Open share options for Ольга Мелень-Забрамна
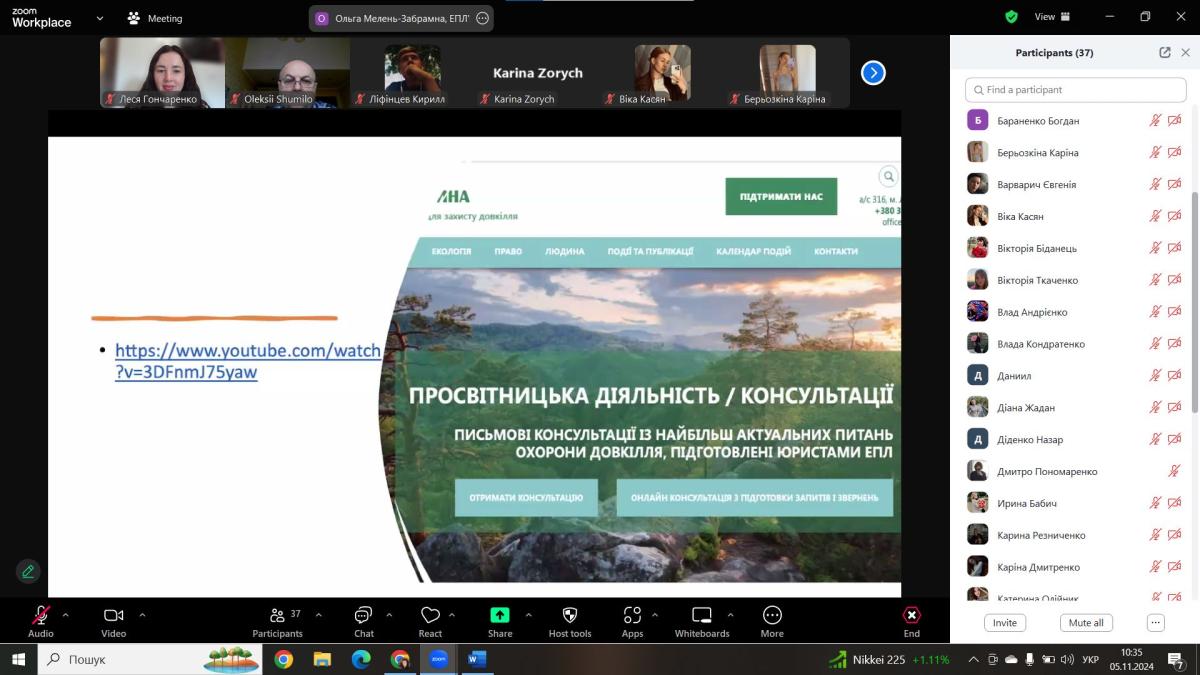 pos(483,18)
